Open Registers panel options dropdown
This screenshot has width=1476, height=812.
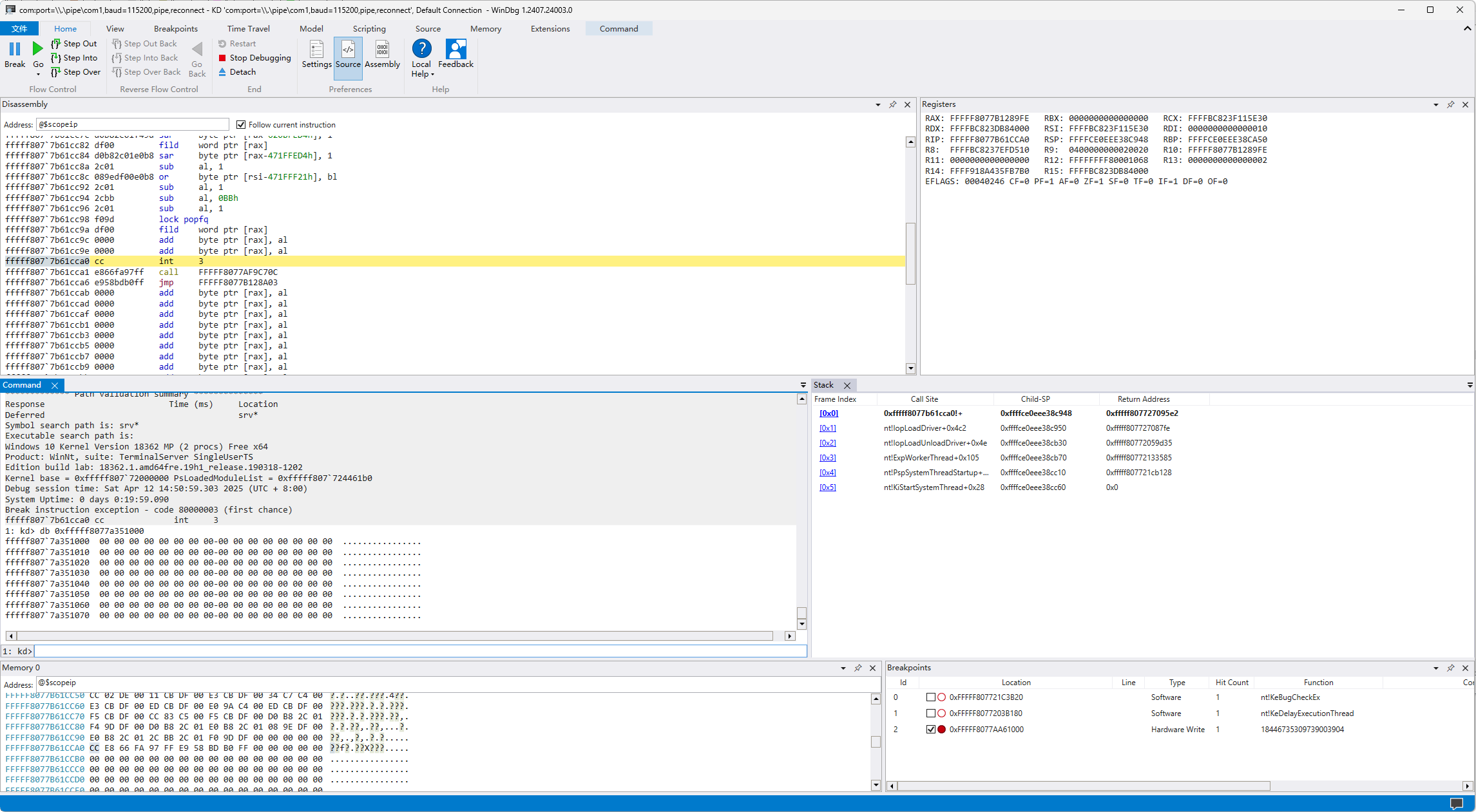[1435, 104]
